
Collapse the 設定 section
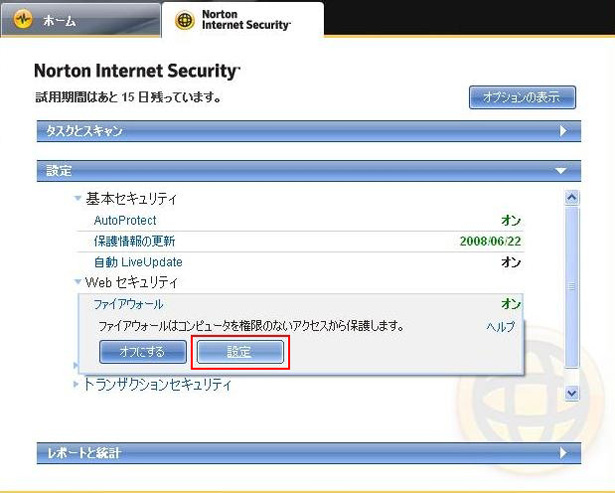pyautogui.click(x=309, y=171)
